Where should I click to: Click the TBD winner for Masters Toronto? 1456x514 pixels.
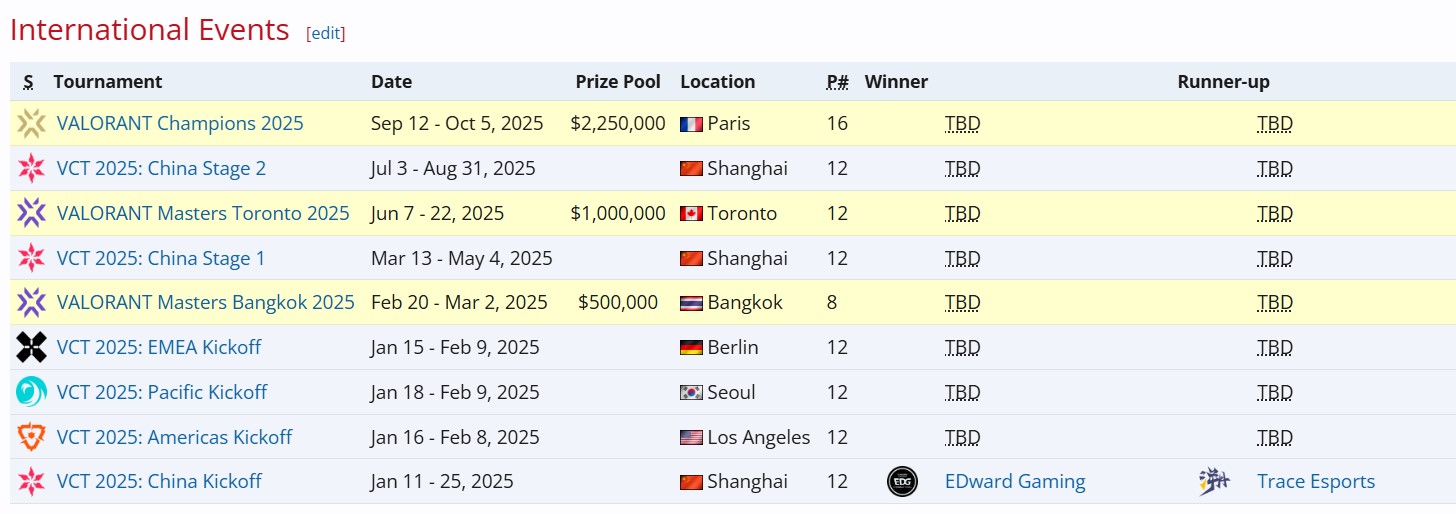coord(962,213)
